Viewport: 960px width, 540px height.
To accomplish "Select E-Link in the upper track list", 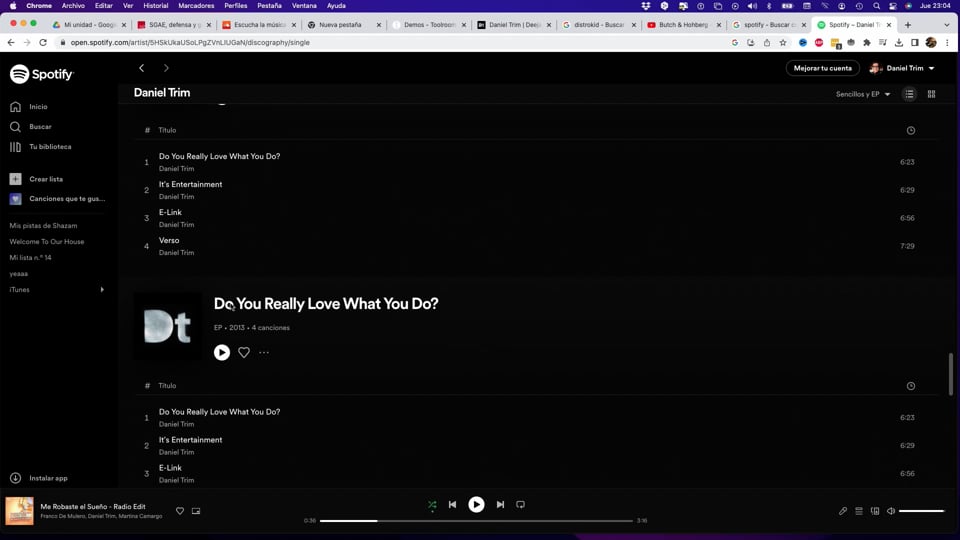I will pyautogui.click(x=170, y=212).
